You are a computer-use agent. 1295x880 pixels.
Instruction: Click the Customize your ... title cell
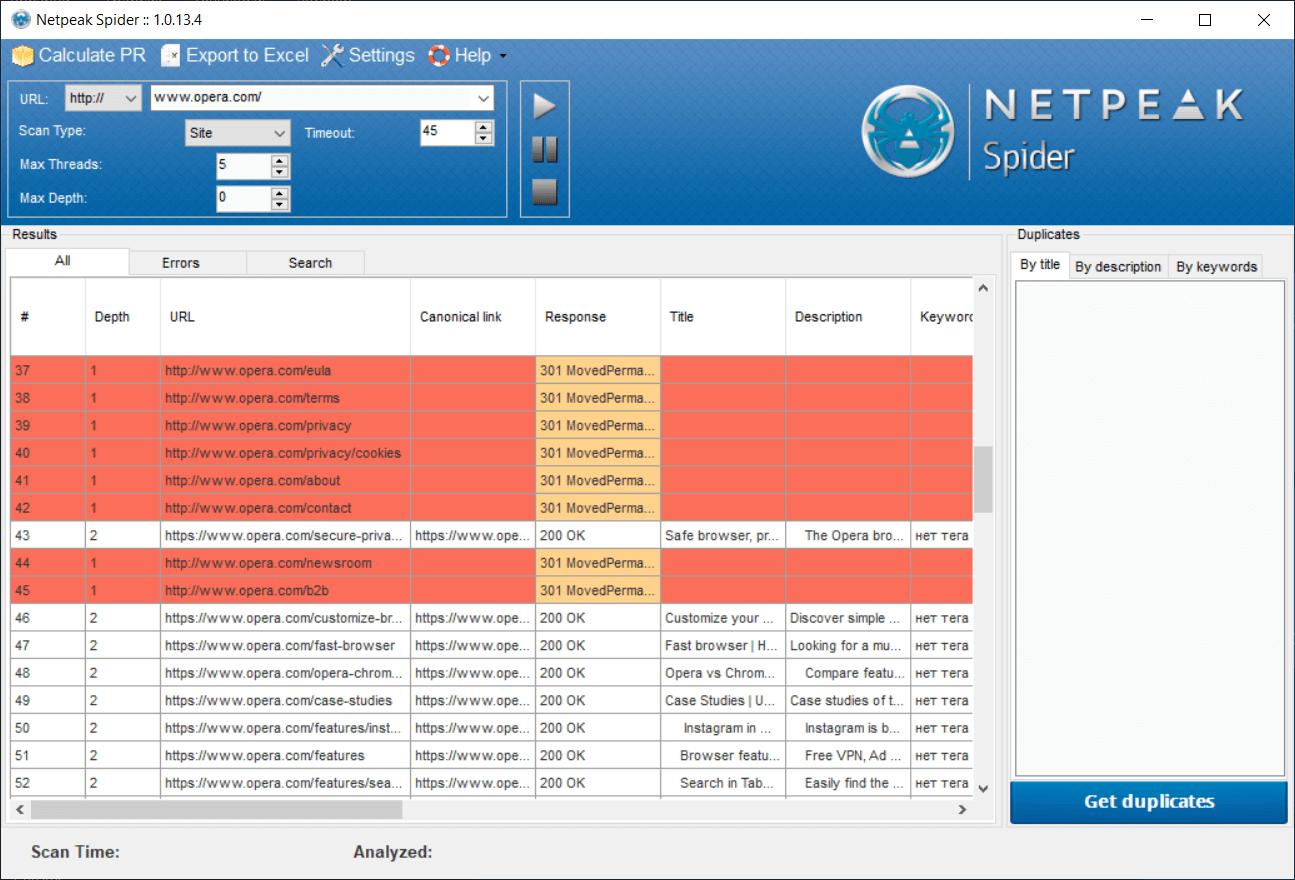(723, 618)
